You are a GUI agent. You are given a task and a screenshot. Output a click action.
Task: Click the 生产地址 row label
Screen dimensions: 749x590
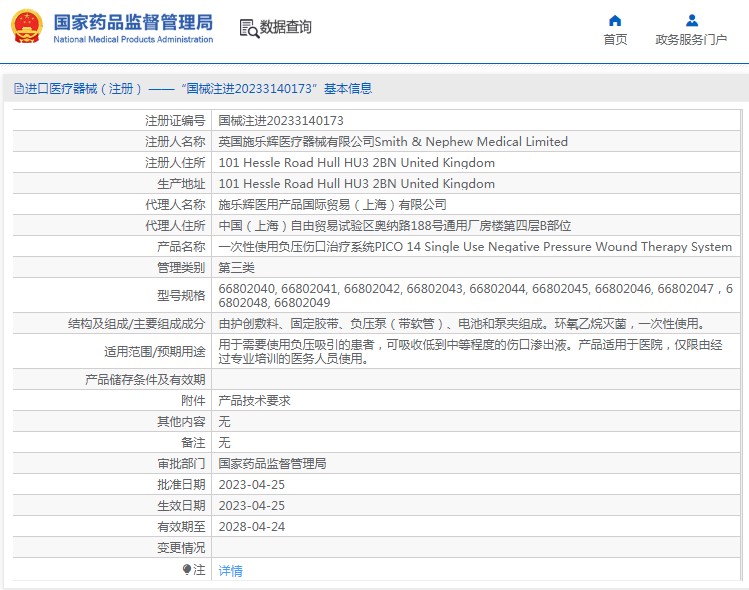coord(181,183)
